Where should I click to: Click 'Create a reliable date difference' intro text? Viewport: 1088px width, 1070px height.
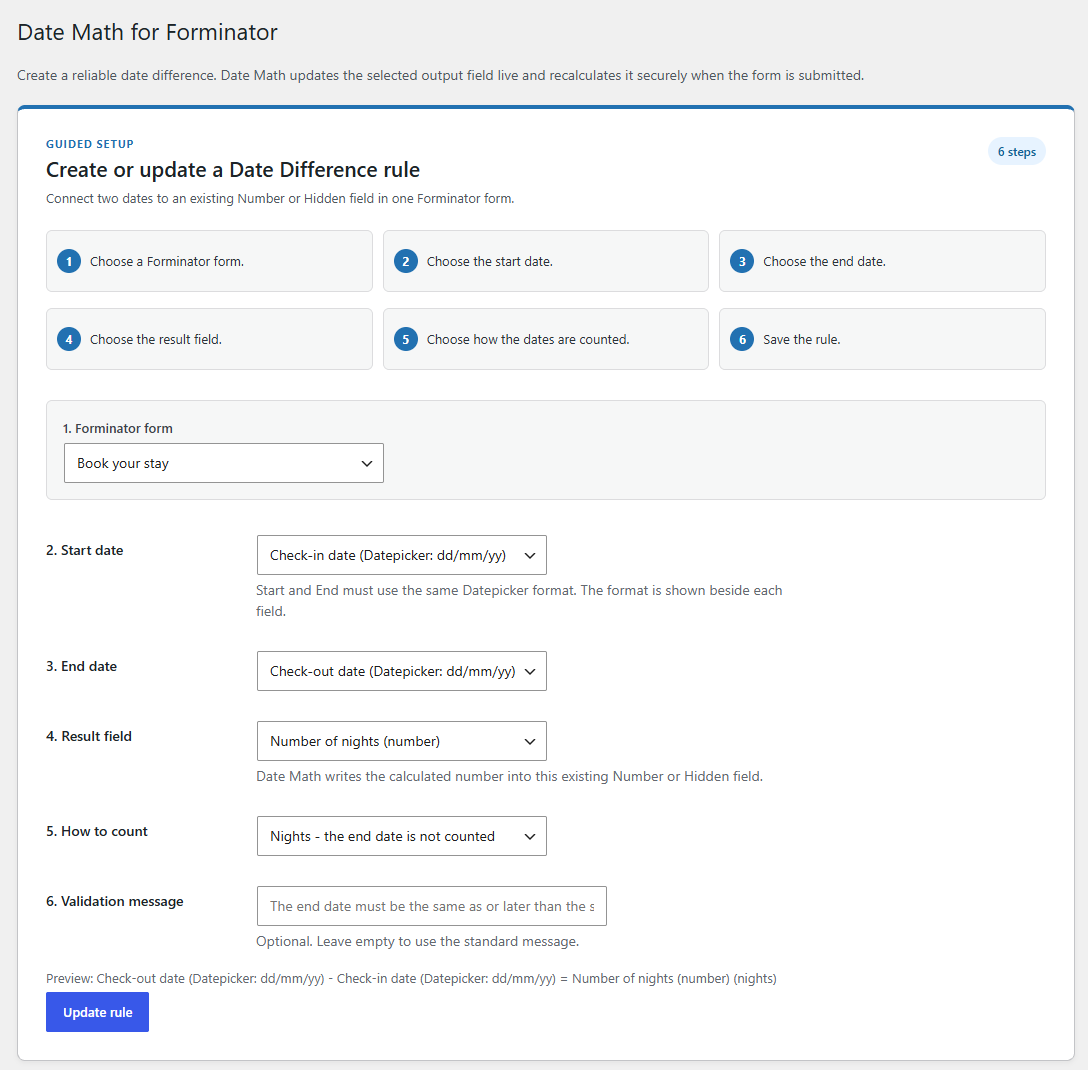441,75
